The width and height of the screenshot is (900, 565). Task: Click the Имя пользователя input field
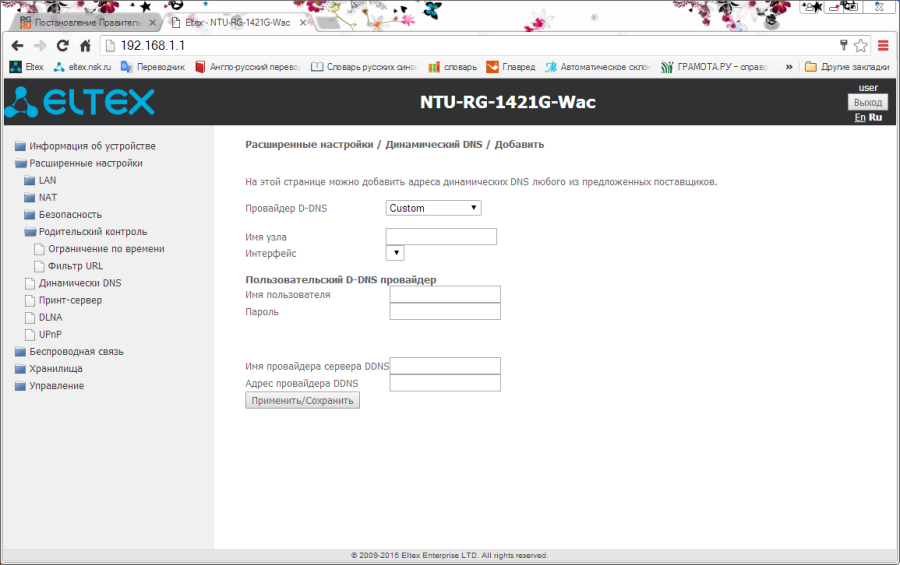point(445,295)
